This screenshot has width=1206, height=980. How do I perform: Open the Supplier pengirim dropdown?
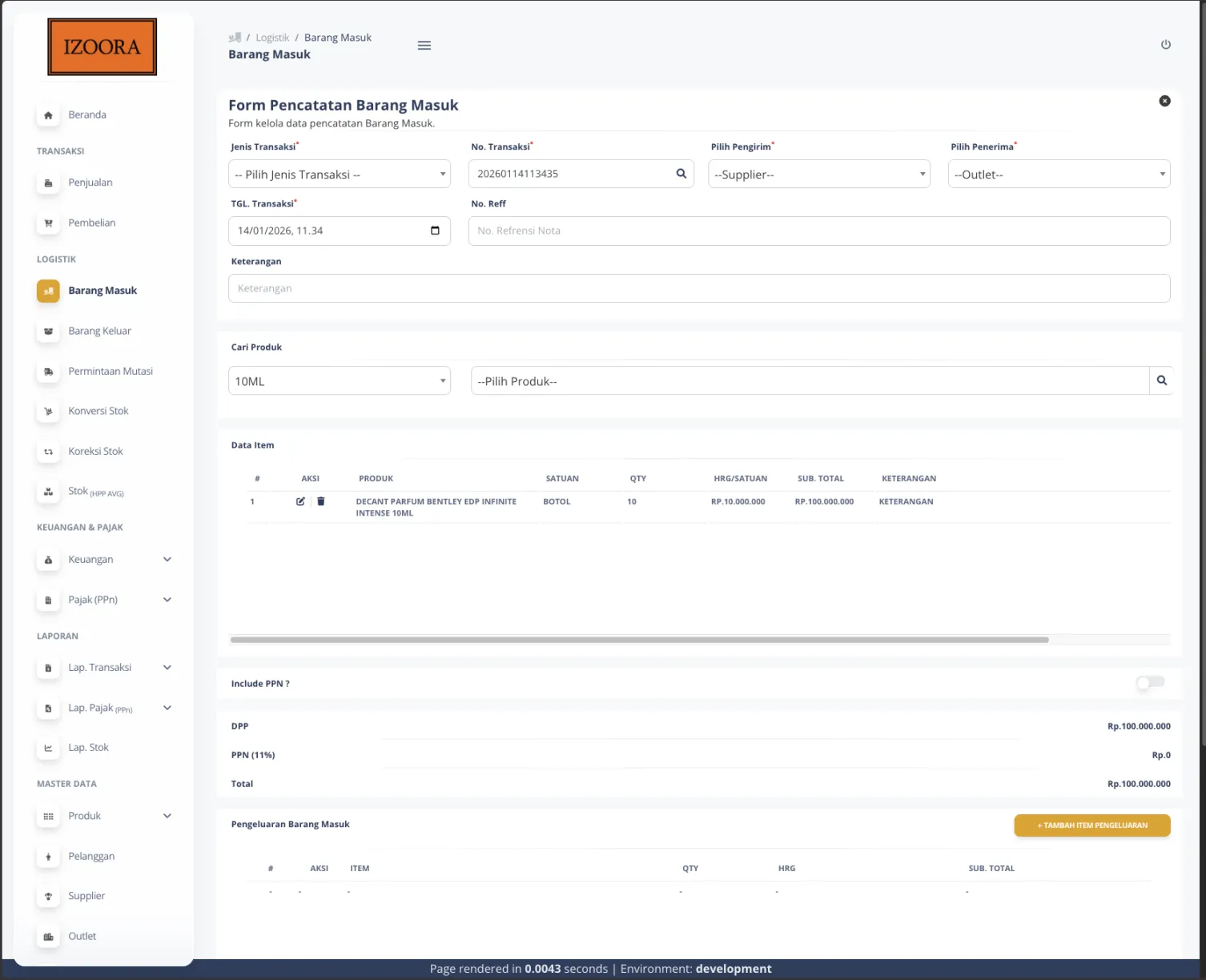(818, 175)
